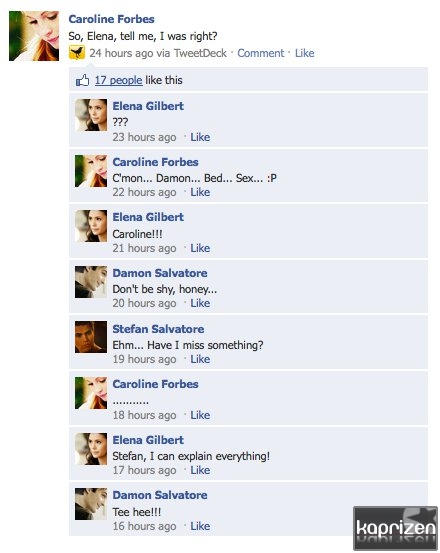Open the Kaprizen watermark logo
Screen dimensions: 440x553
(x=395, y=528)
